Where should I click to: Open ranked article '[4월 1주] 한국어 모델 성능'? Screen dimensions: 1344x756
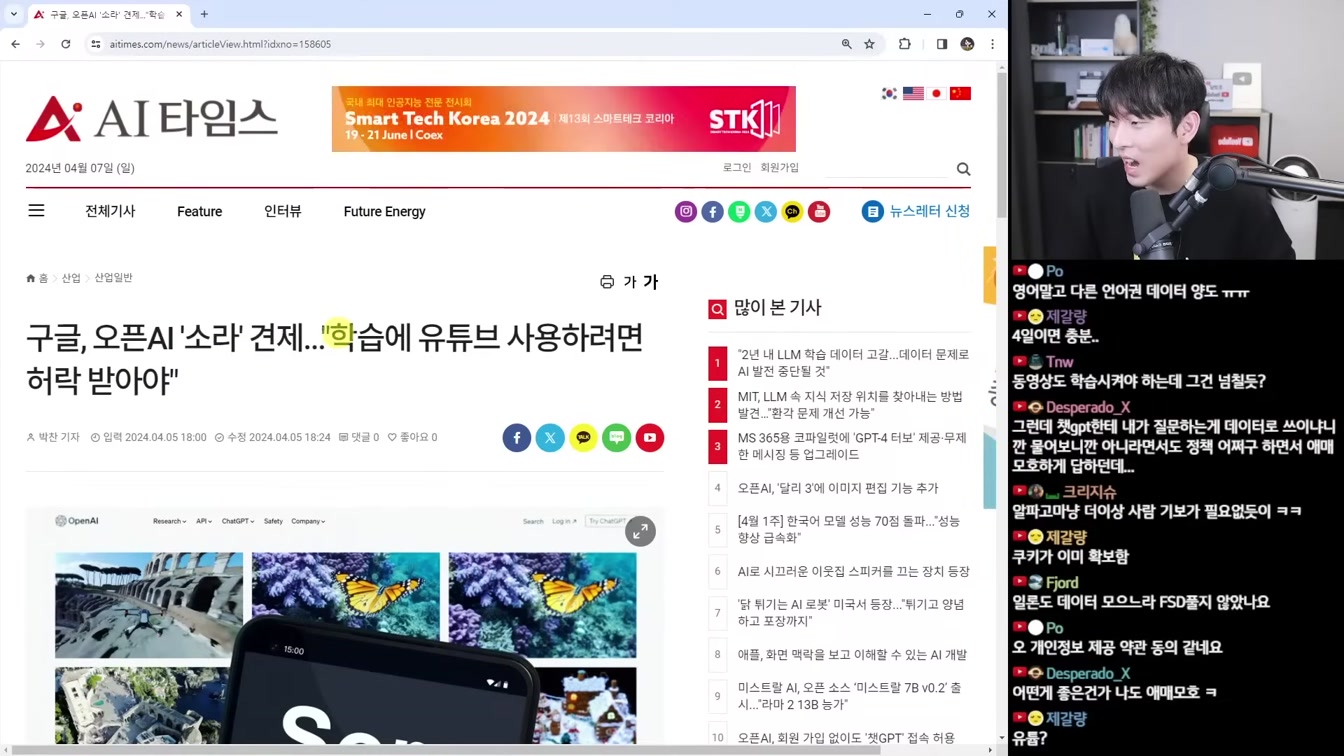coord(849,529)
